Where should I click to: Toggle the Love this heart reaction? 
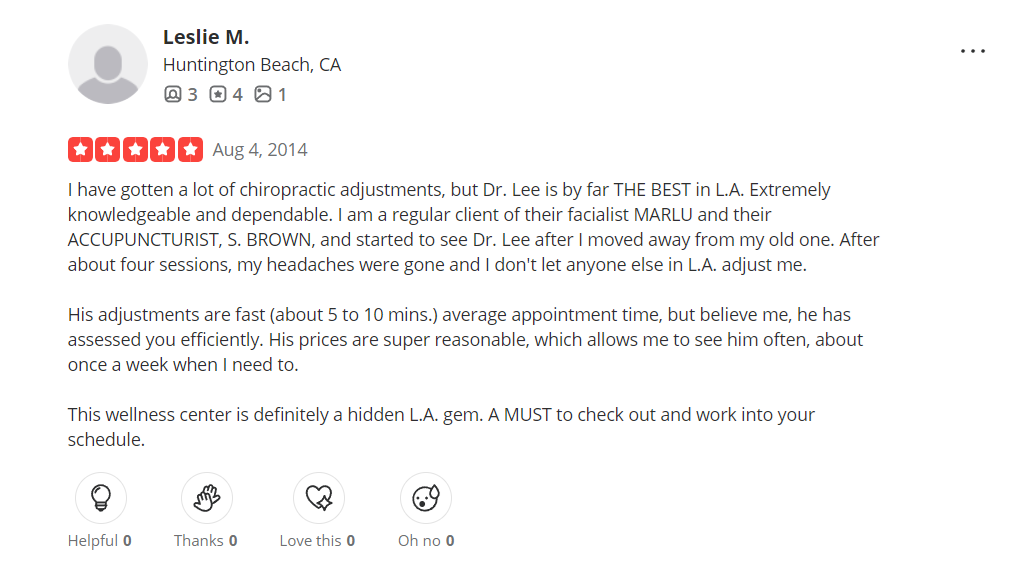tap(318, 497)
